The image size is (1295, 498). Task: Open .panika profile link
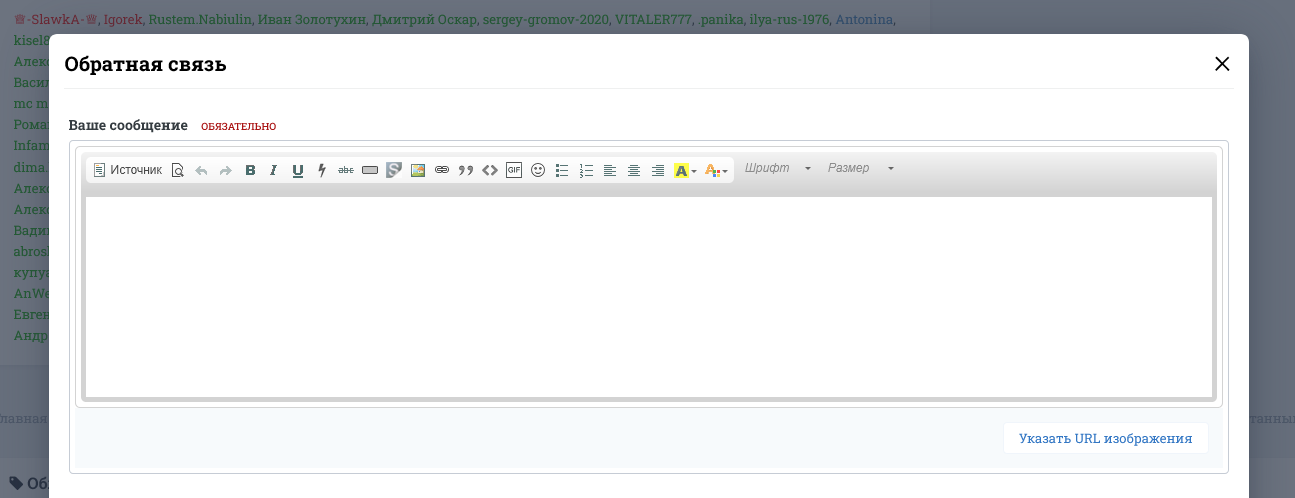[719, 19]
